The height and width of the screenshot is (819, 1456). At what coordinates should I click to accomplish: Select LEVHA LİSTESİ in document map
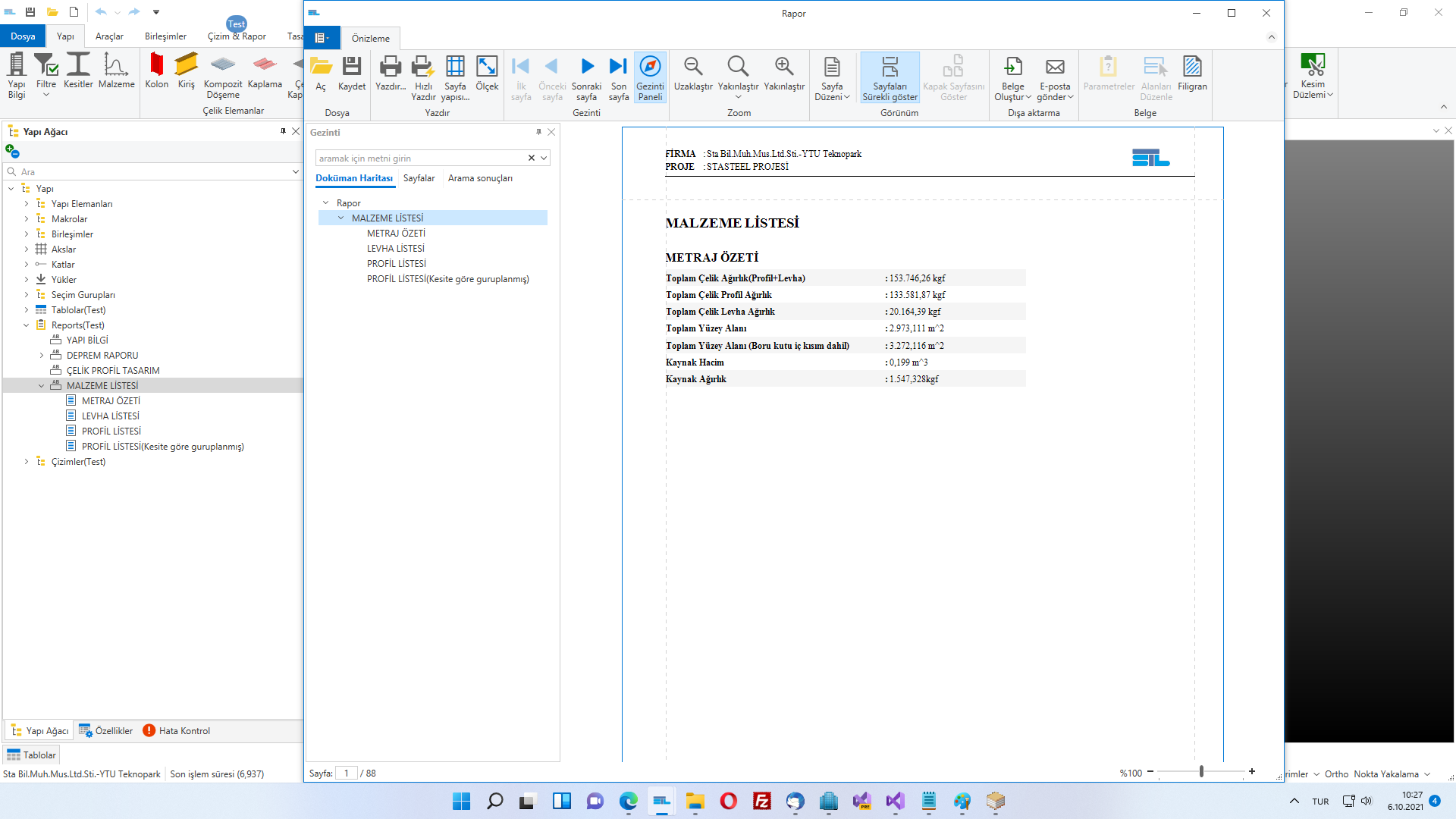coord(395,249)
